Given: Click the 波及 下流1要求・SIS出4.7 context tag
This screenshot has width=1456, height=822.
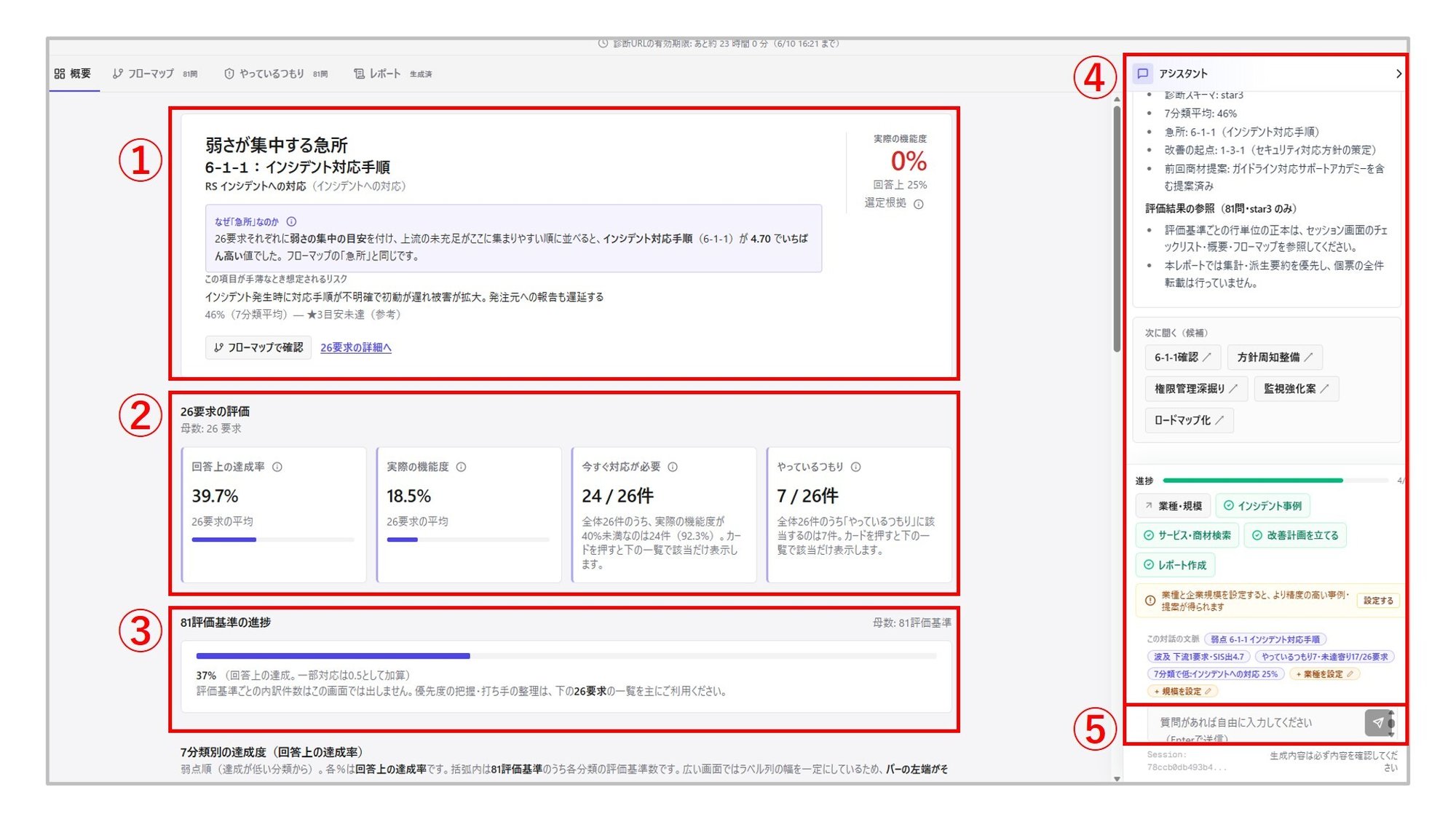Looking at the screenshot, I should (x=1198, y=657).
